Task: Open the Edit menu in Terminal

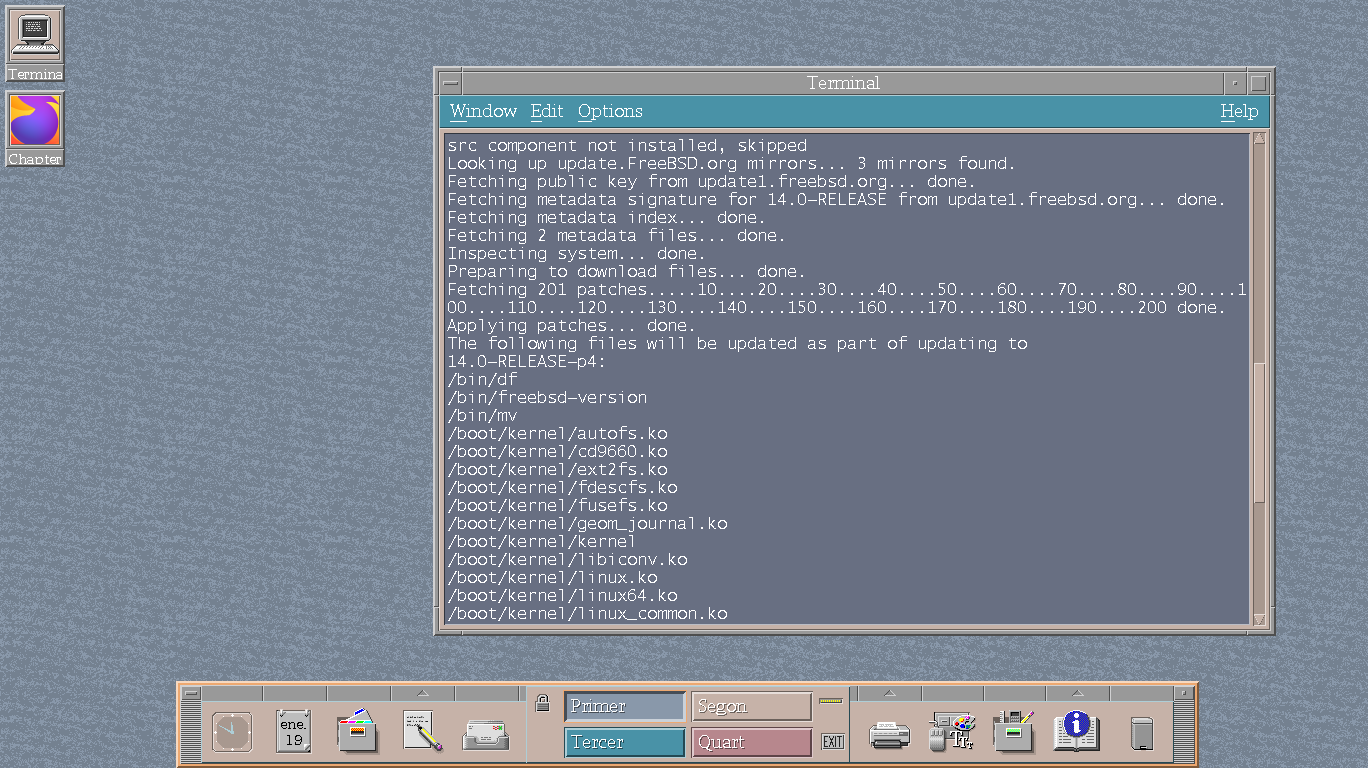Action: point(547,111)
